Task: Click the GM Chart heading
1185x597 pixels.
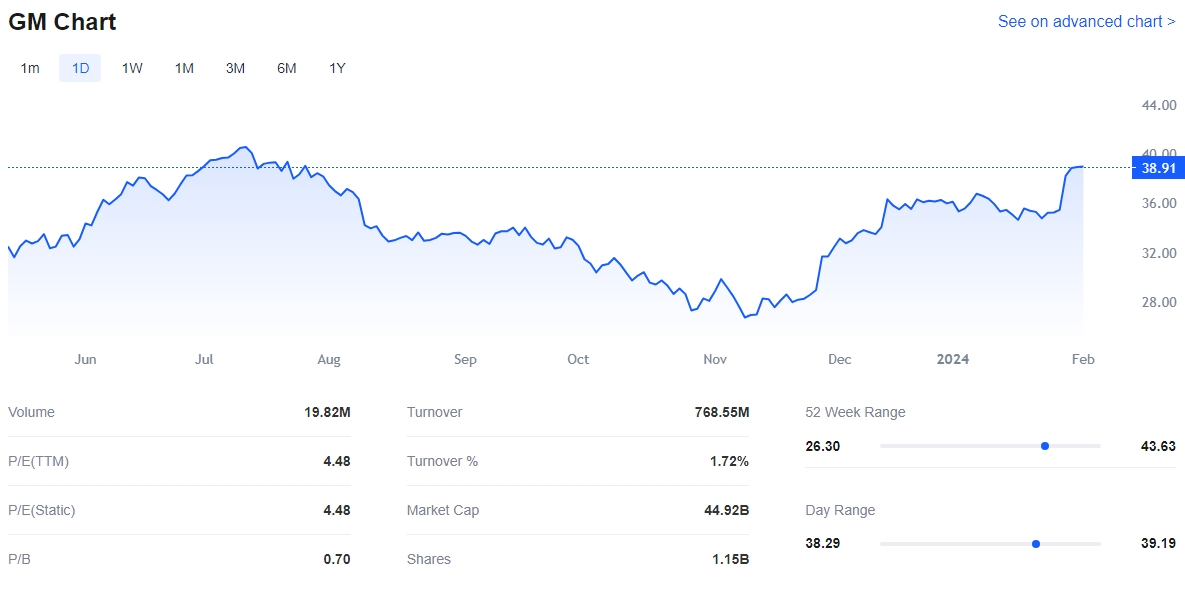Action: click(62, 21)
